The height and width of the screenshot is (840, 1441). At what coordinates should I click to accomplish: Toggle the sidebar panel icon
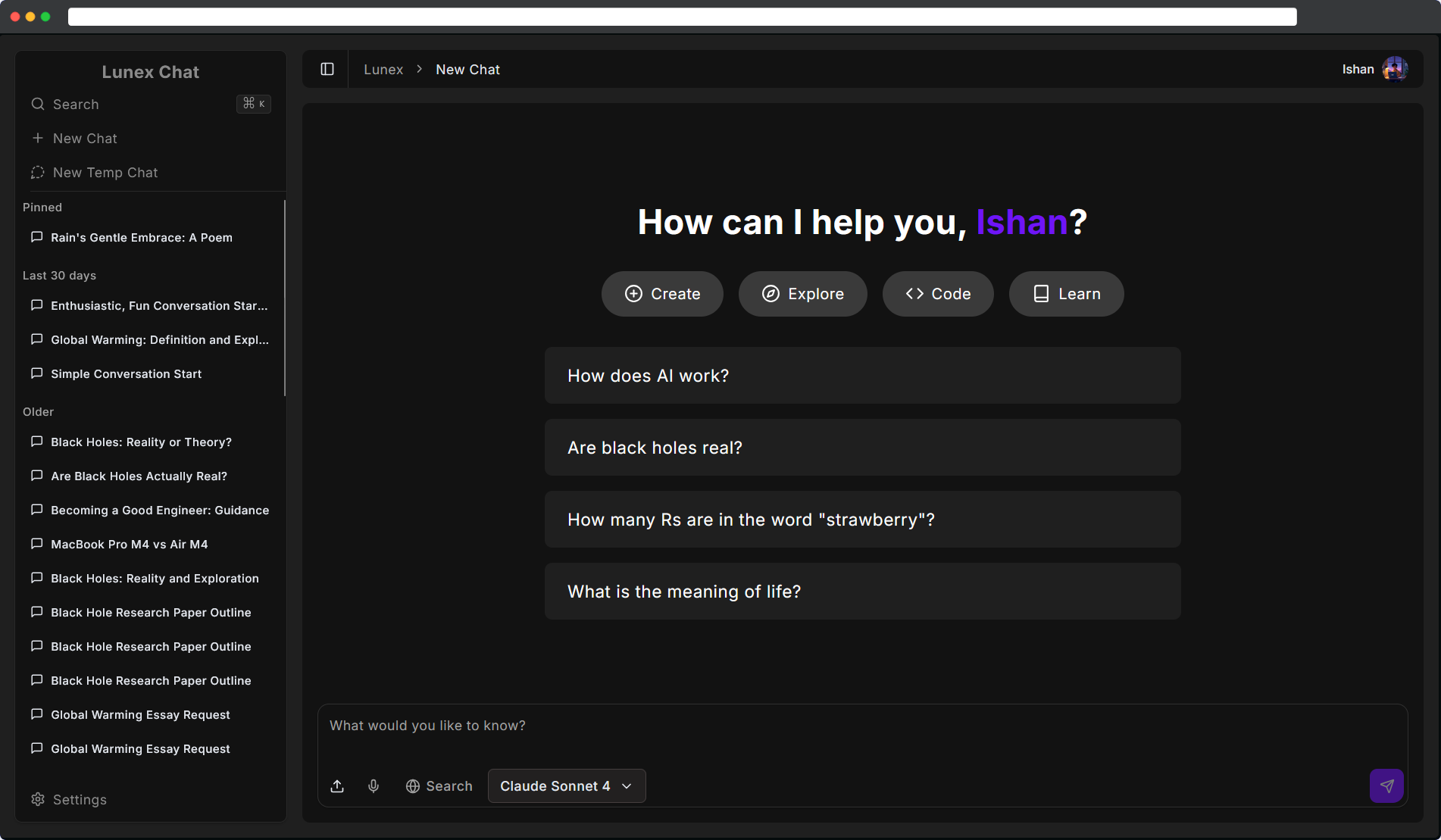pyautogui.click(x=327, y=69)
